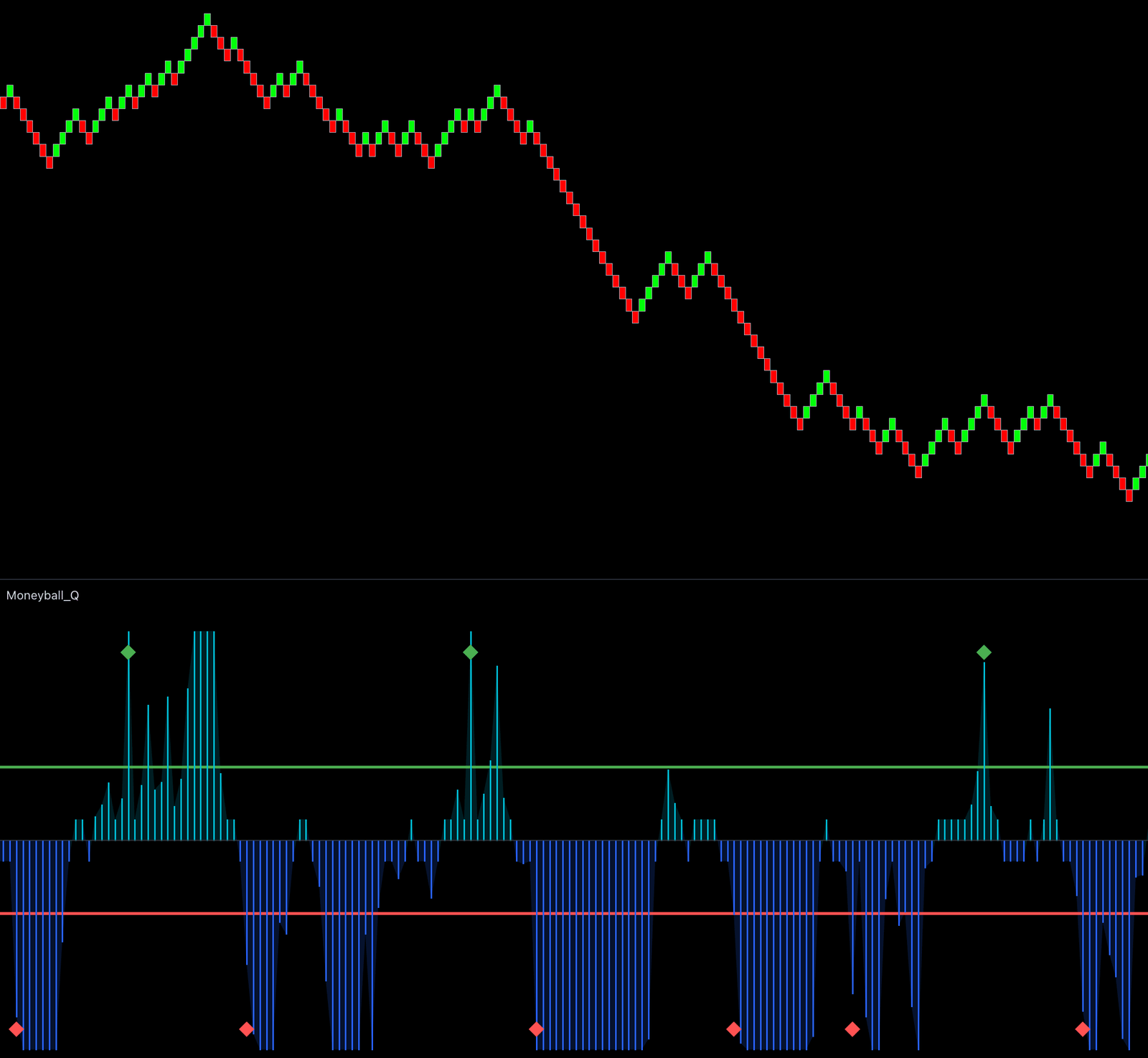
Task: Click the peak green Renko brick at chart top
Action: pyautogui.click(x=207, y=18)
